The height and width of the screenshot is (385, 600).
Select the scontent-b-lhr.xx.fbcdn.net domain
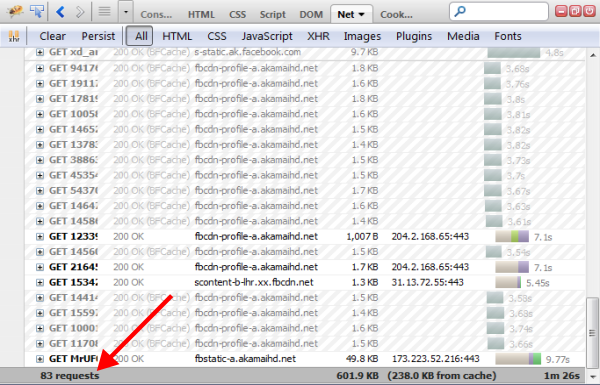pos(254,282)
